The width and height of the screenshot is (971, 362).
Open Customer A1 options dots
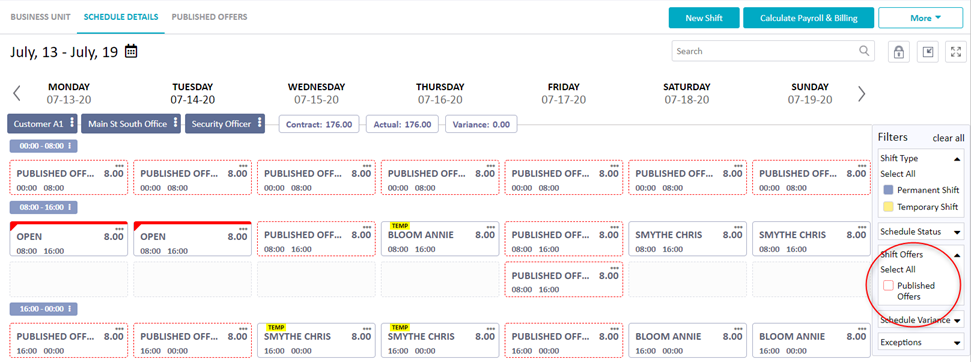[72, 123]
